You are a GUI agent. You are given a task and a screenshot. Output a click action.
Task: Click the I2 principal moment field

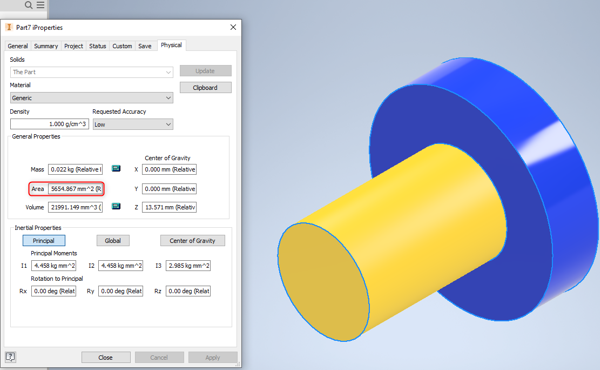121,266
